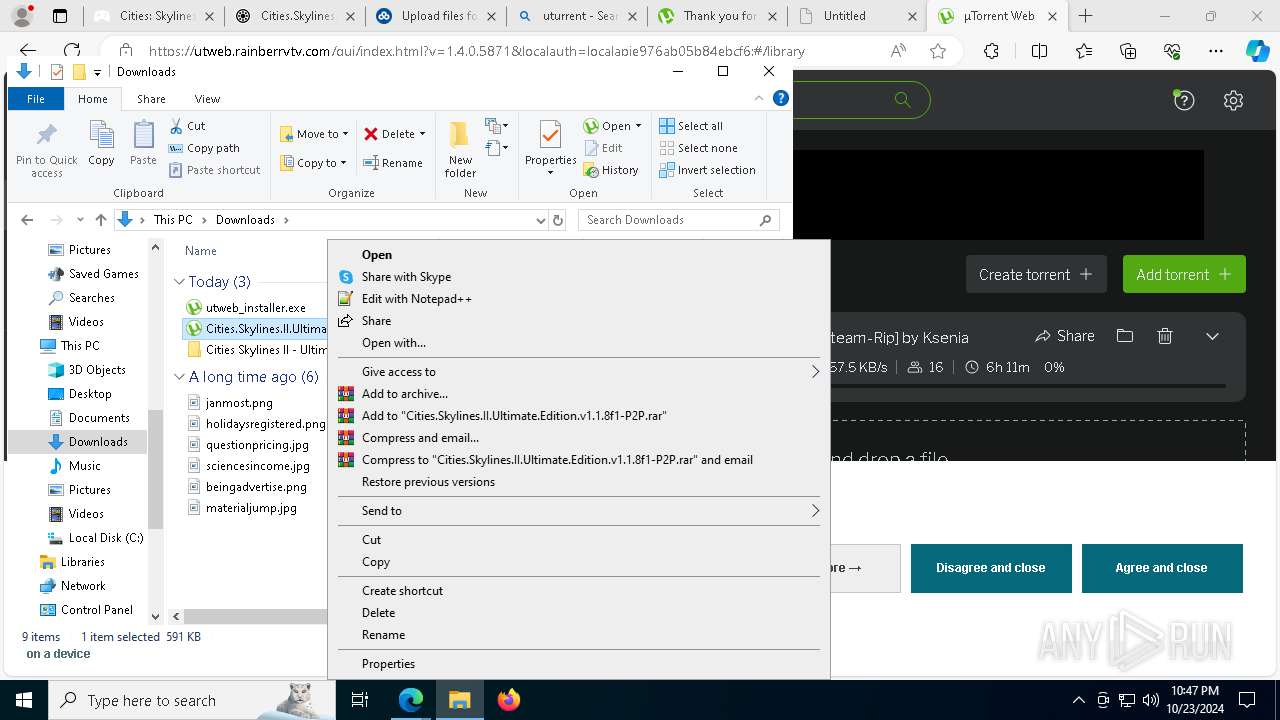Choose Share with Skype from context menu
Screen dimensions: 1280x720
pyautogui.click(x=406, y=277)
